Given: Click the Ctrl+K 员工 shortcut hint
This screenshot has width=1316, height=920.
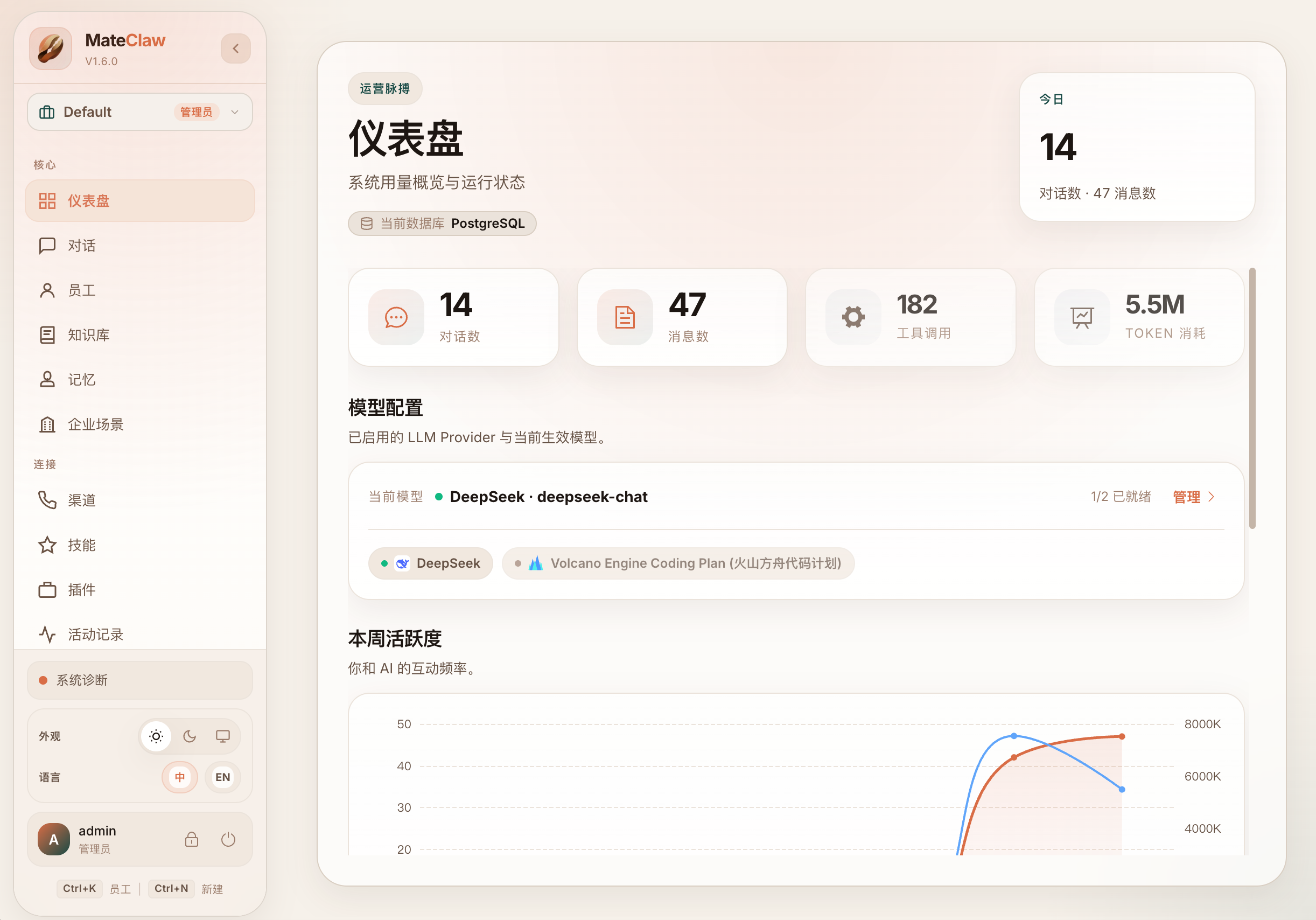Looking at the screenshot, I should [x=95, y=888].
